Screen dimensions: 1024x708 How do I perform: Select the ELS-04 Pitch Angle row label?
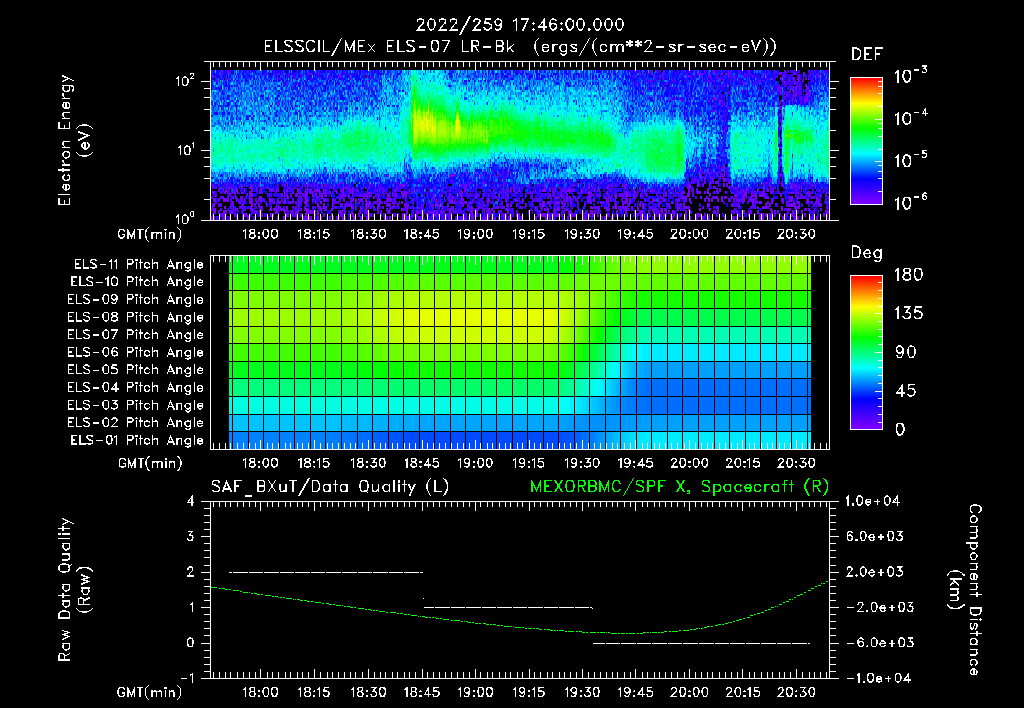click(136, 387)
